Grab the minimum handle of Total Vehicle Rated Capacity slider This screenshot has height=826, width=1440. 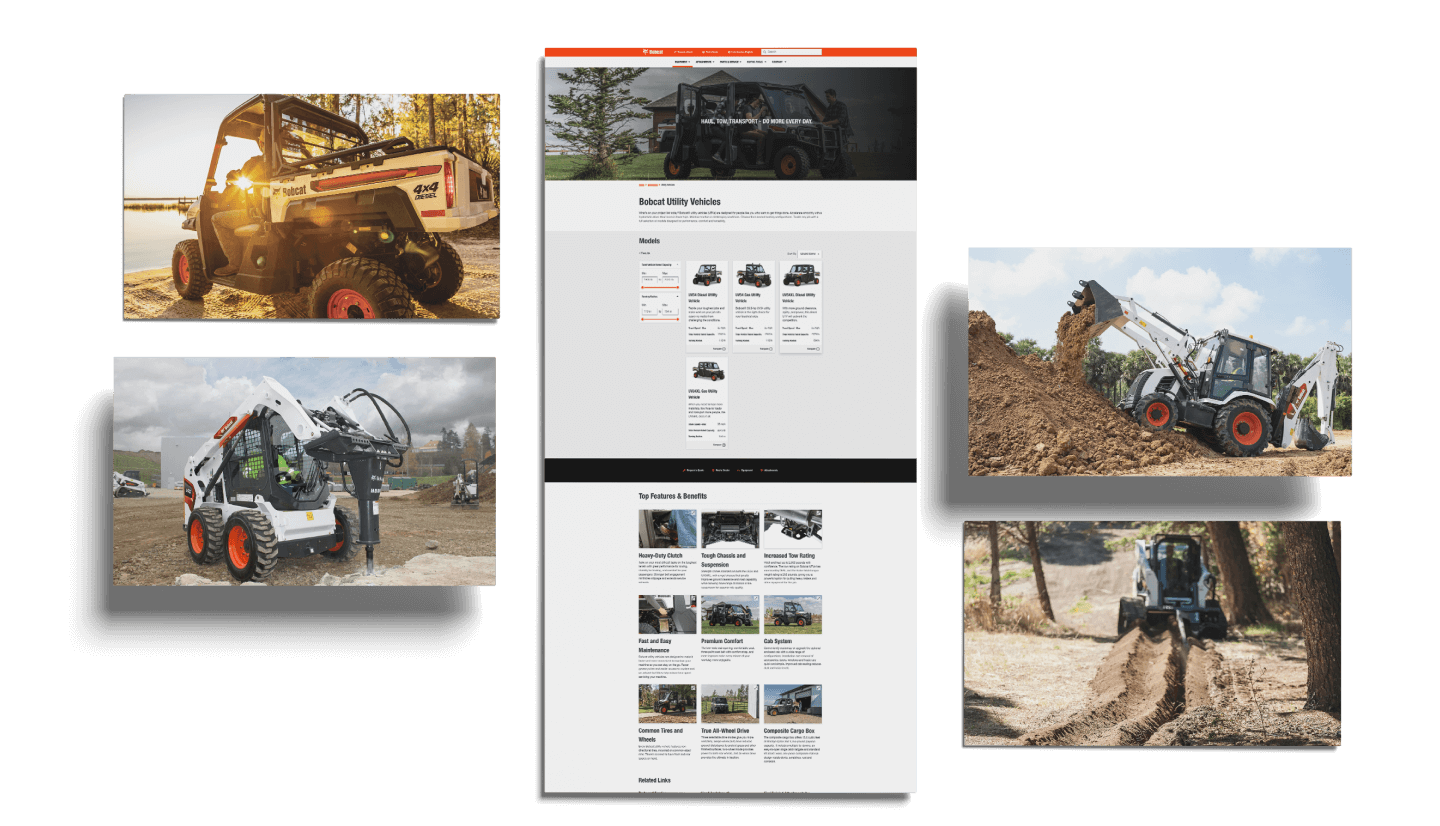click(x=642, y=288)
